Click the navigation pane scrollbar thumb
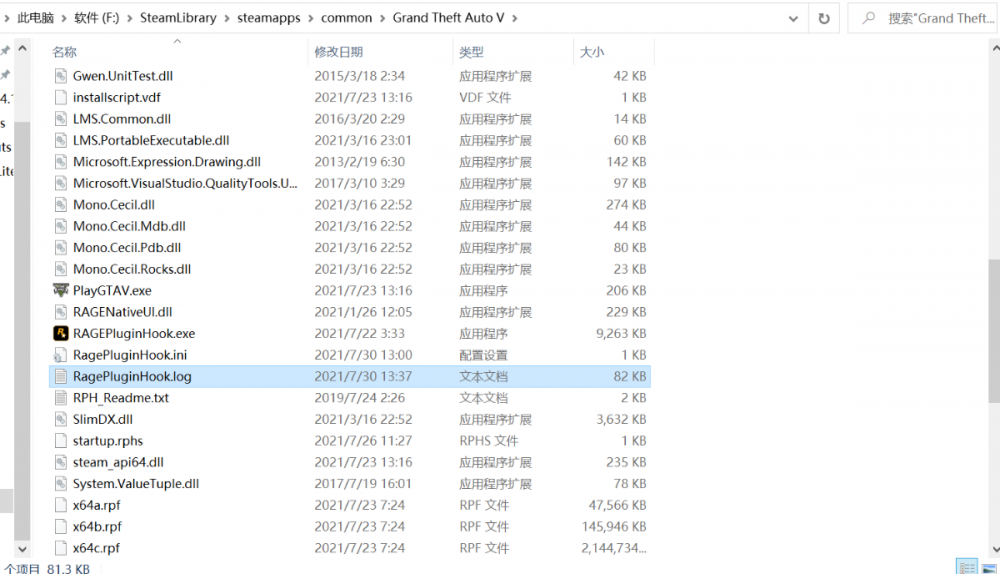Viewport: 1000px width, 574px height. (x=22, y=330)
